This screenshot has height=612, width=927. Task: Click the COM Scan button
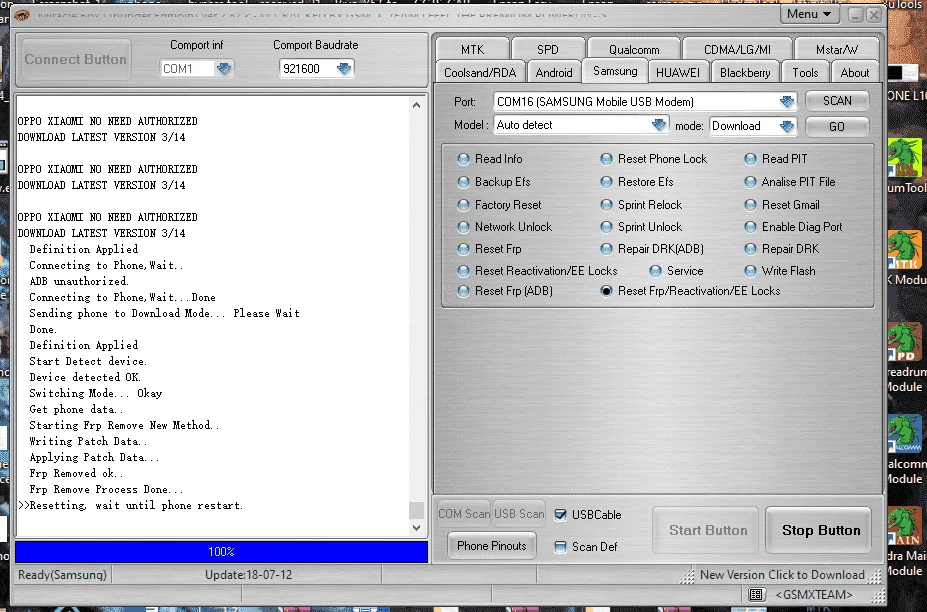point(464,514)
